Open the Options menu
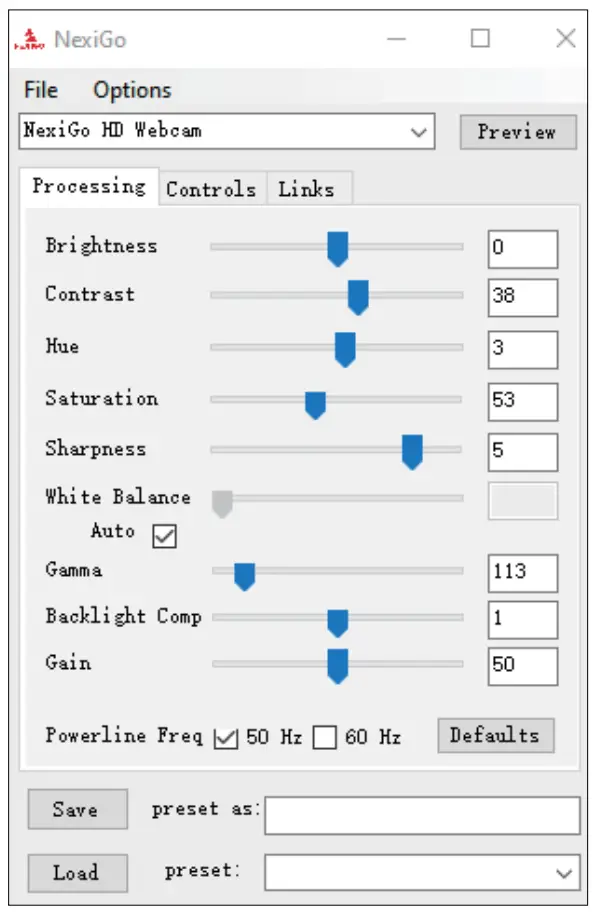This screenshot has width=602, height=918. click(x=133, y=90)
